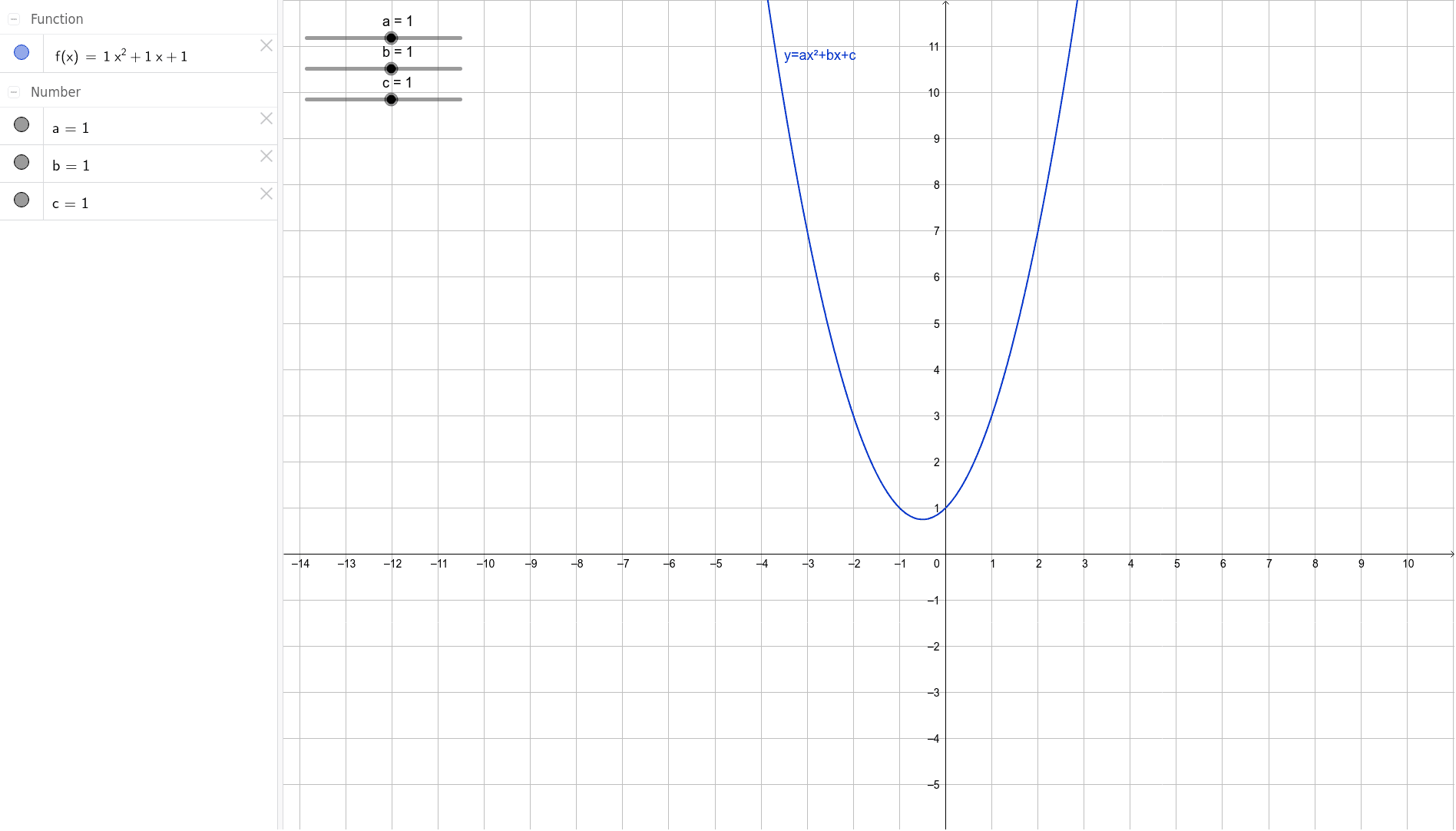
Task: Click the y=ax²+bx+c label on graph
Action: click(819, 55)
